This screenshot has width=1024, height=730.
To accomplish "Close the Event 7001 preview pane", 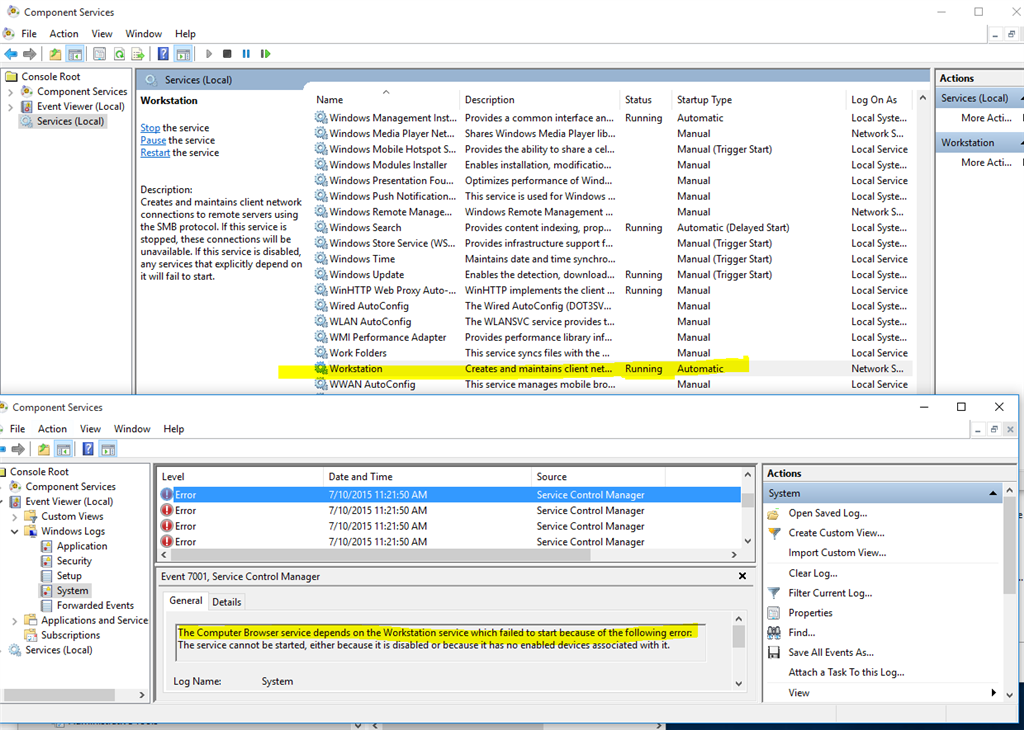I will [x=742, y=577].
